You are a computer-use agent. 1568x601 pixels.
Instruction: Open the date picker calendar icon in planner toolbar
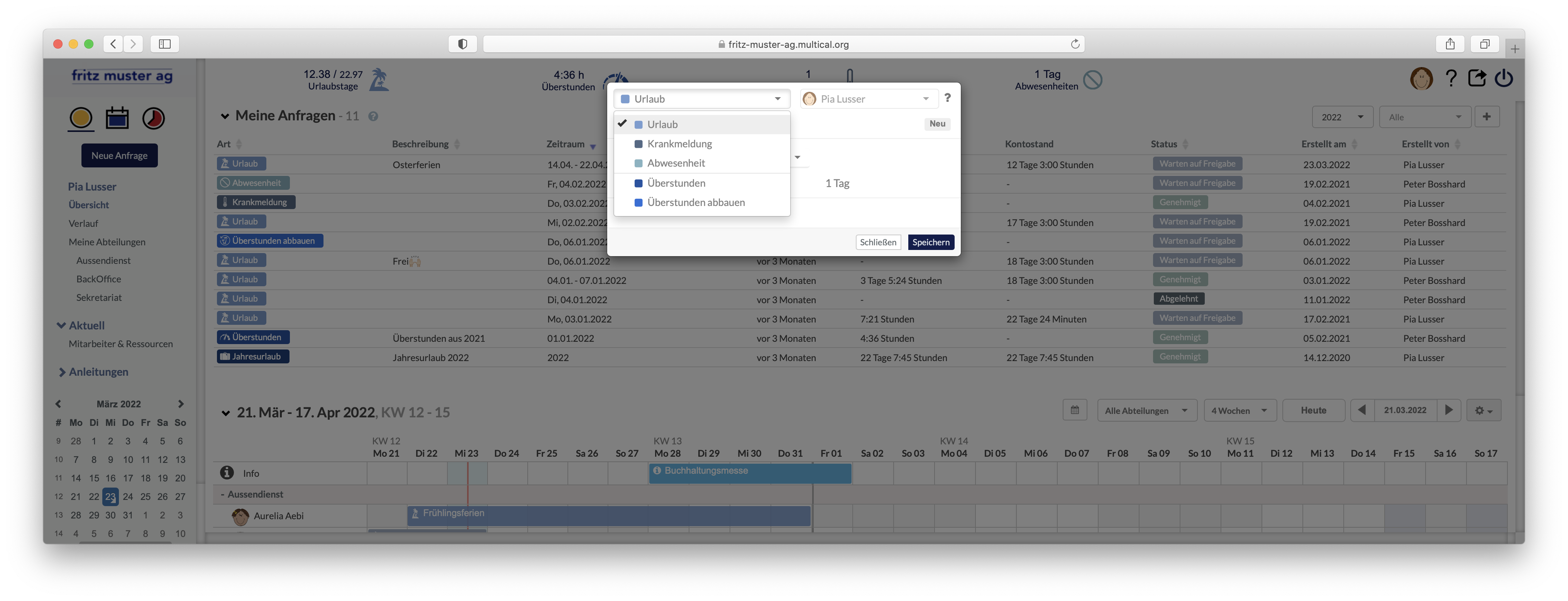tap(1075, 410)
